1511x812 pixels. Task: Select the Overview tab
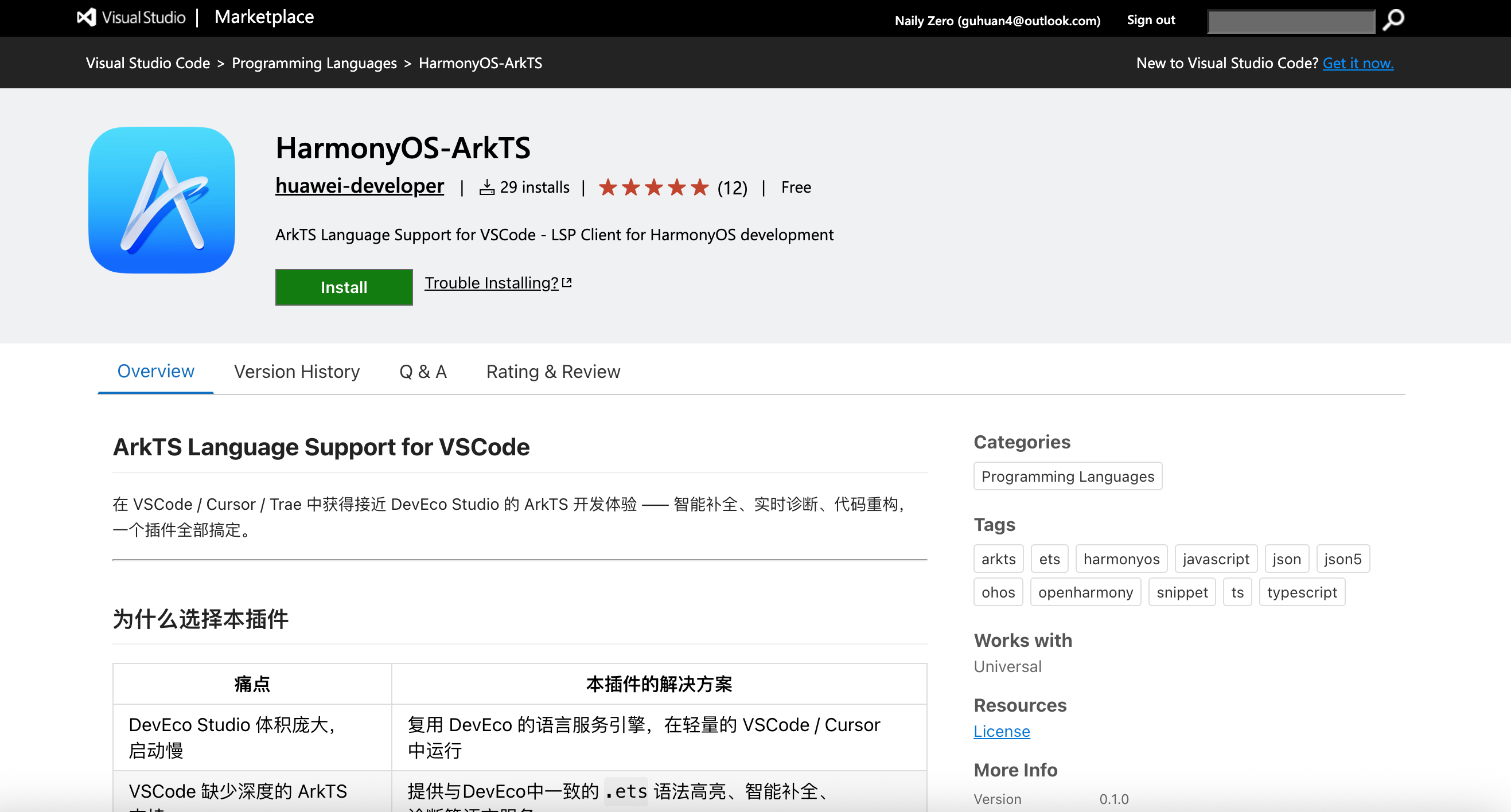click(x=155, y=372)
